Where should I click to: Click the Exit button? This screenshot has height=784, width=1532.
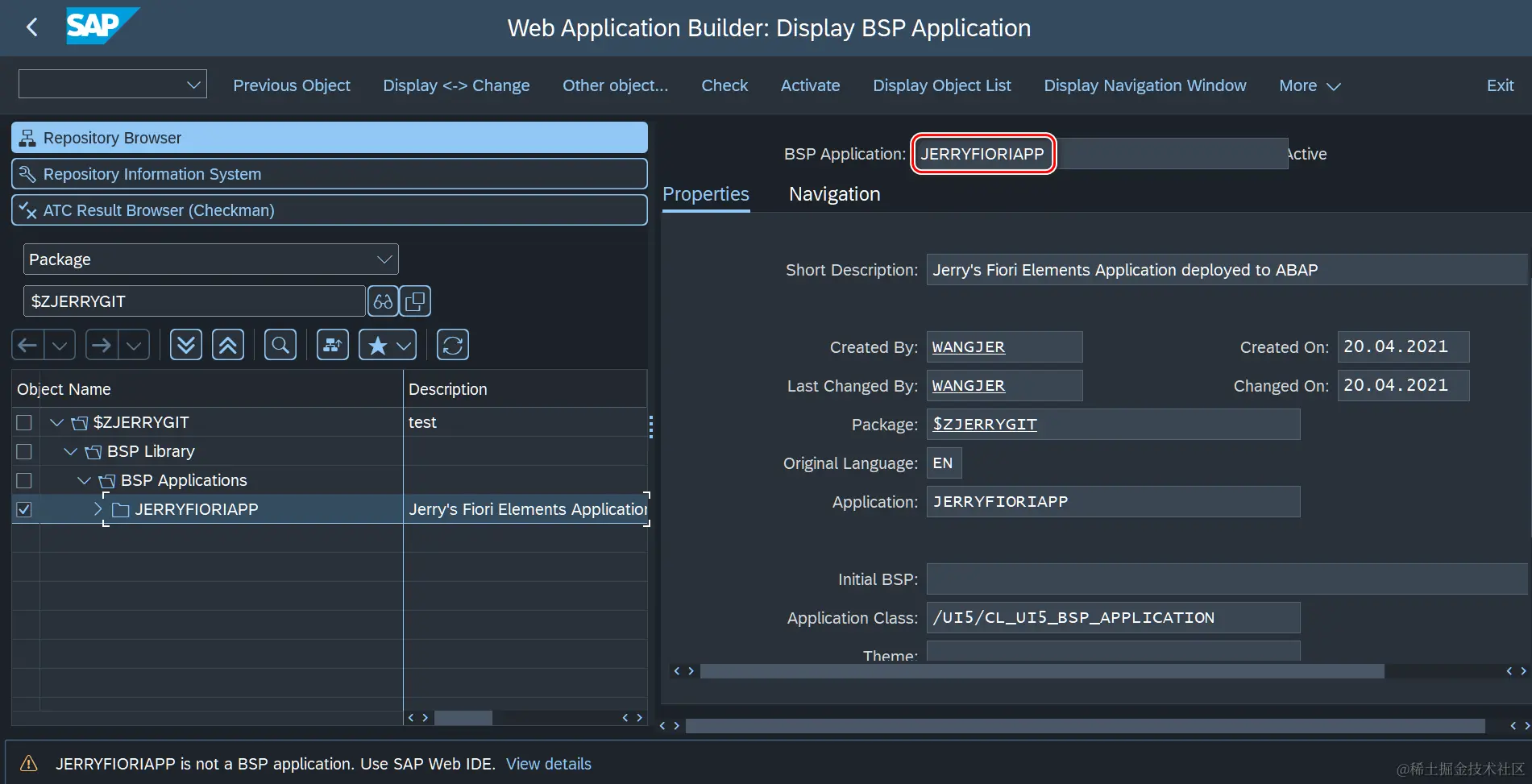coord(1500,85)
